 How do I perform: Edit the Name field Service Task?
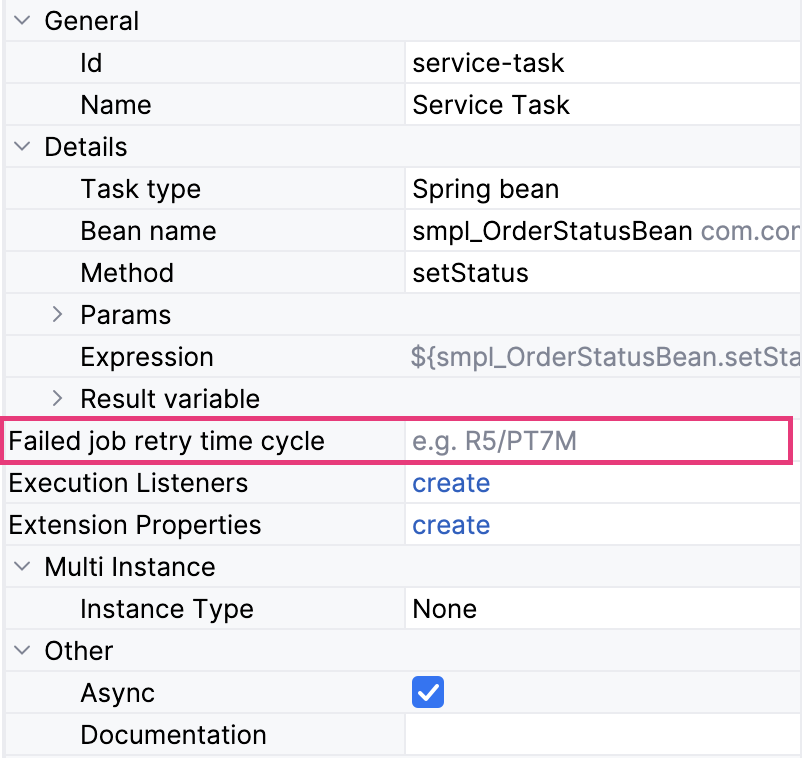tap(600, 105)
